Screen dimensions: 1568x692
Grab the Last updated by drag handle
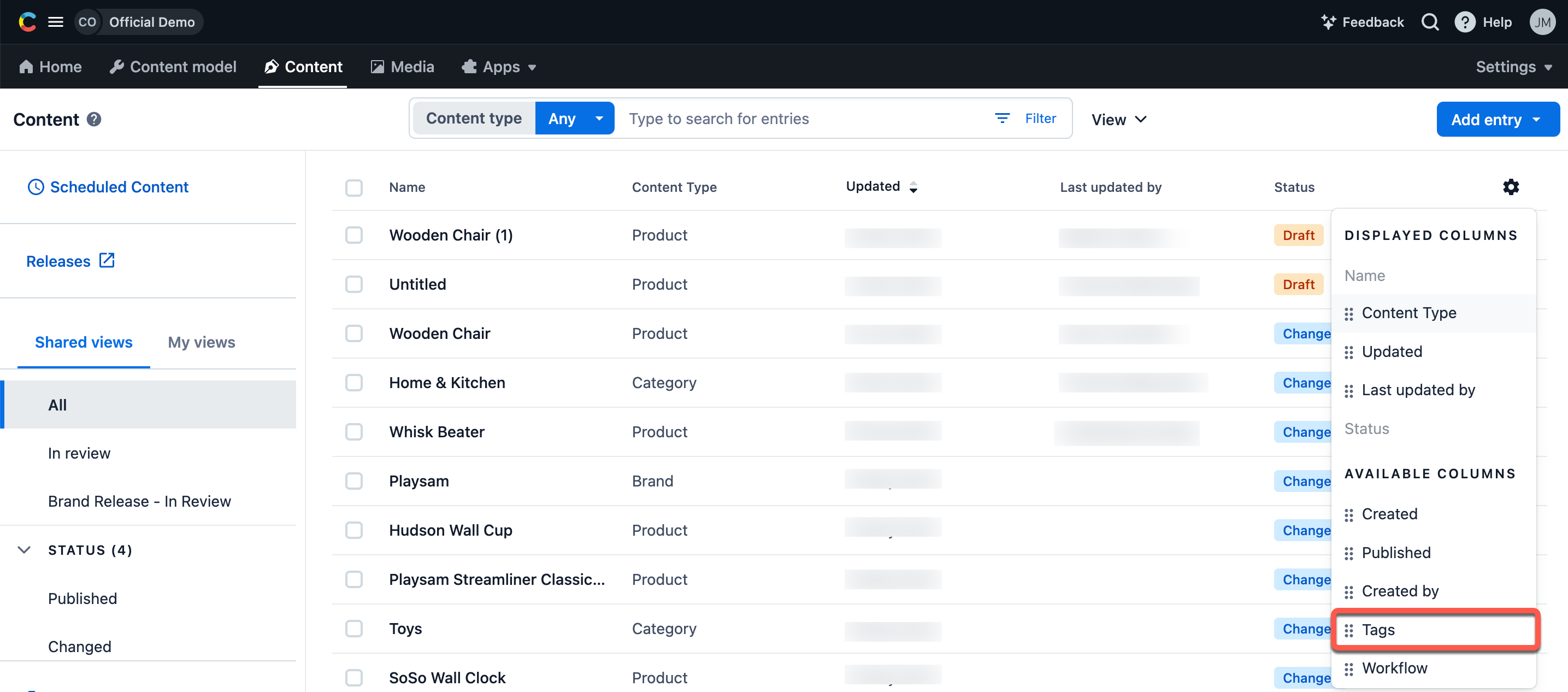pos(1349,391)
